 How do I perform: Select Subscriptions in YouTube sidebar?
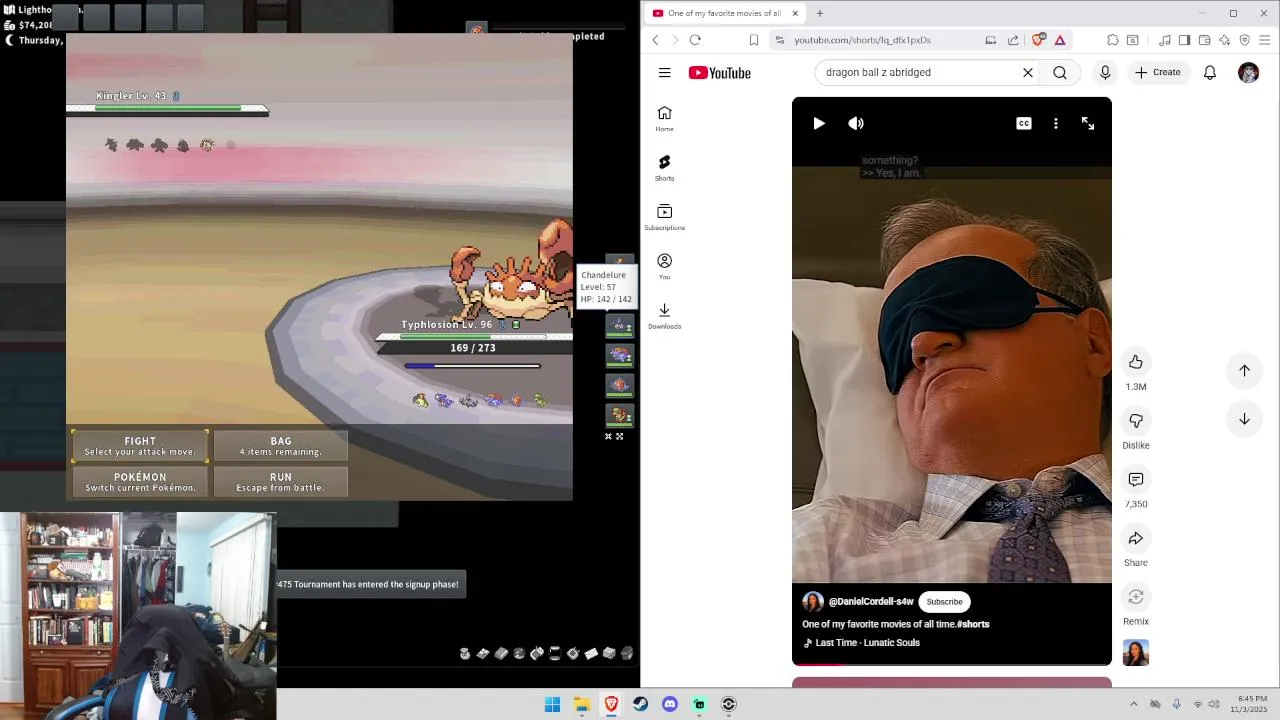pos(664,216)
